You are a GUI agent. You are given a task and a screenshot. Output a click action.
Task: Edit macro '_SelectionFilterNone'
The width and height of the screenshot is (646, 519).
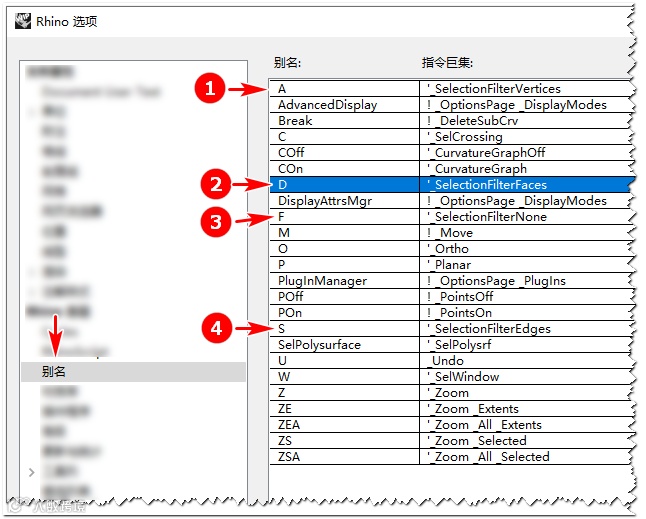coord(525,217)
